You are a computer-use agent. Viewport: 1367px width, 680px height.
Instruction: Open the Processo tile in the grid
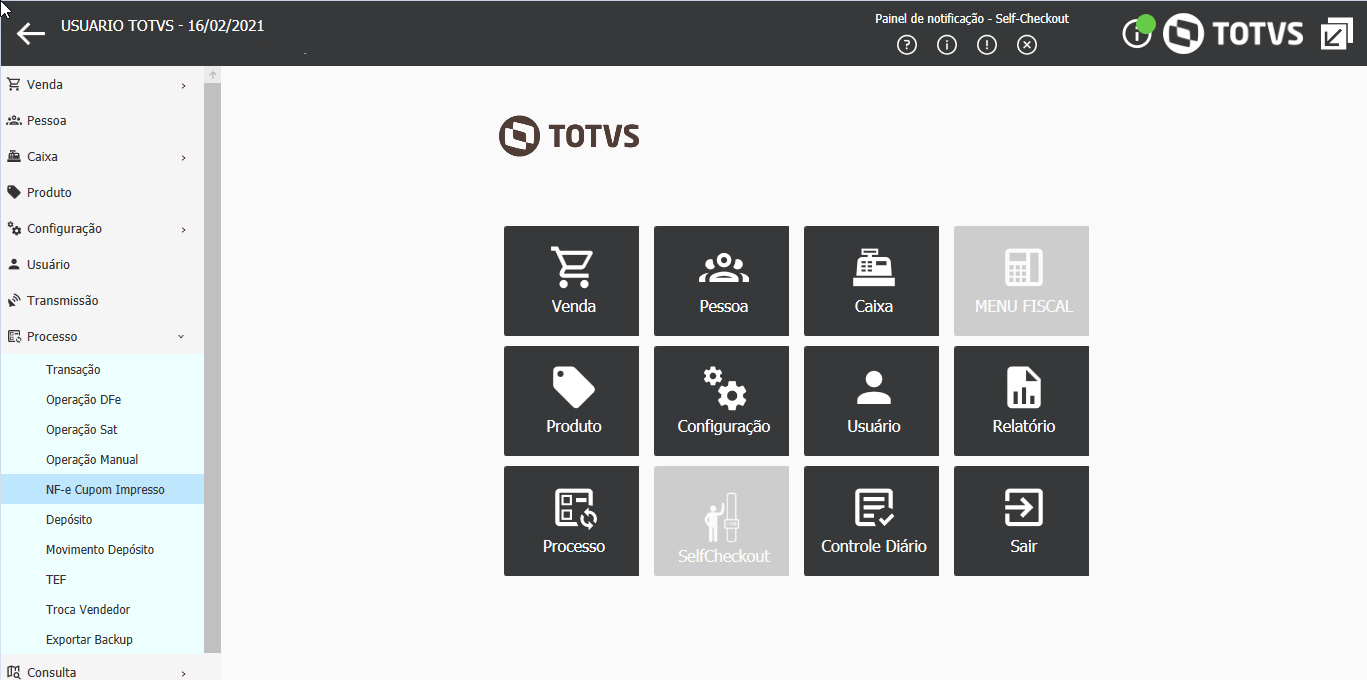pos(571,521)
